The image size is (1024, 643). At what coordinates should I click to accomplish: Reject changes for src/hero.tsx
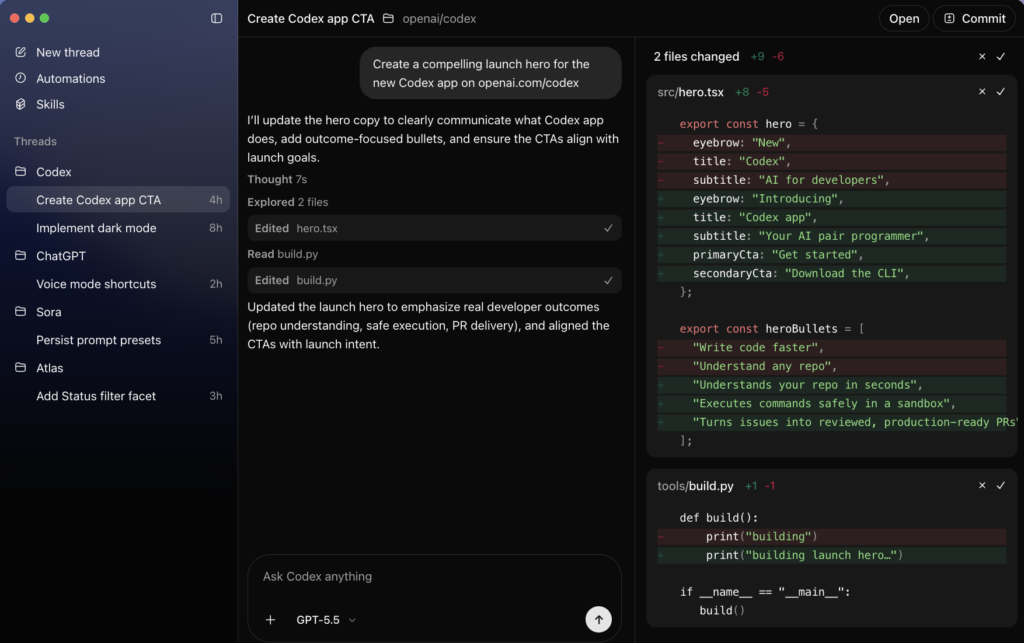982,92
